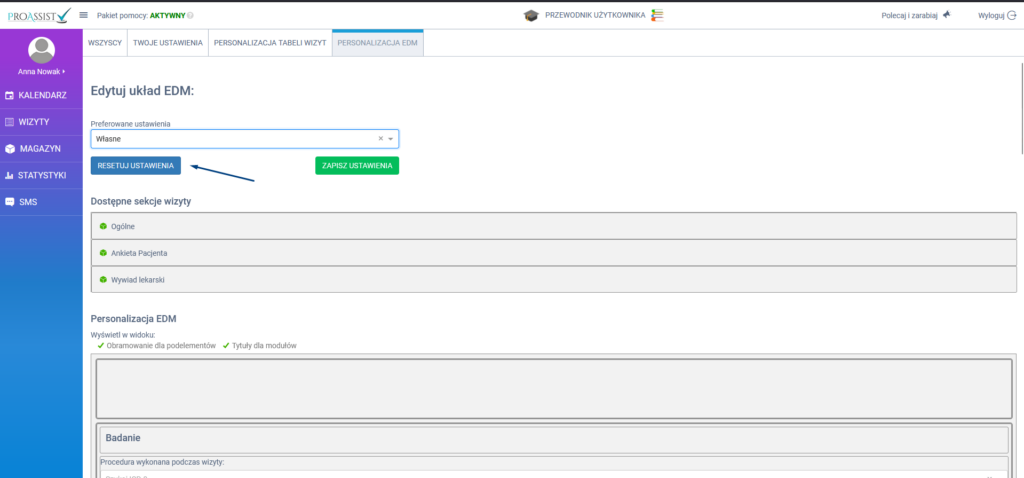Open the Preferowane ustawienia dropdown arrow
Screen dimensions: 1024x478
pos(391,139)
